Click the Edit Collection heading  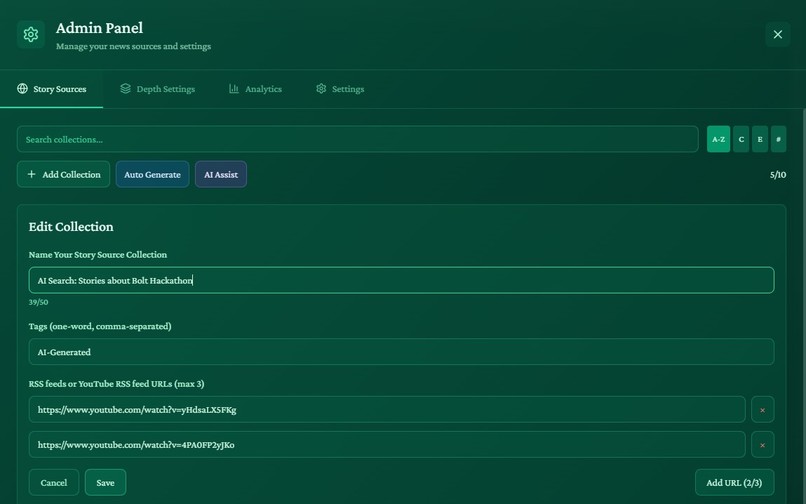71,227
